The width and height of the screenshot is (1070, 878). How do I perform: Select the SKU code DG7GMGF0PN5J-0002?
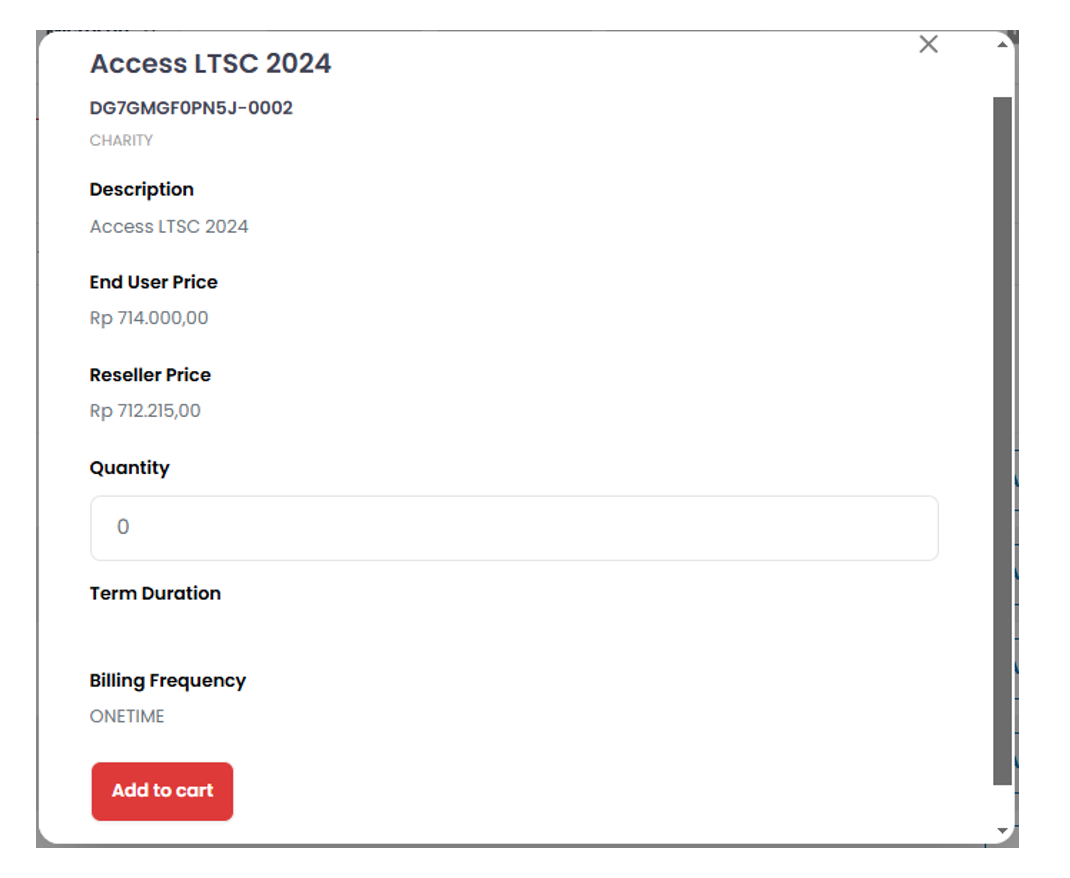click(x=191, y=108)
